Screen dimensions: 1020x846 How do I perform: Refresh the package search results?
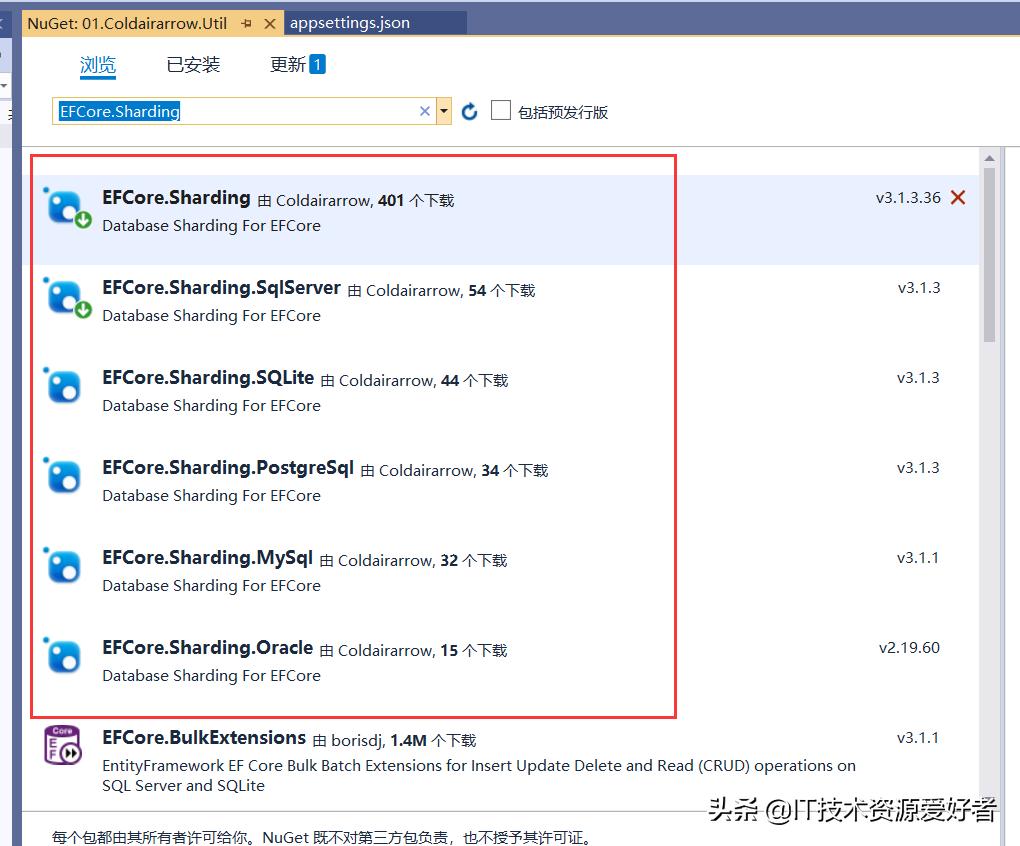pos(469,111)
